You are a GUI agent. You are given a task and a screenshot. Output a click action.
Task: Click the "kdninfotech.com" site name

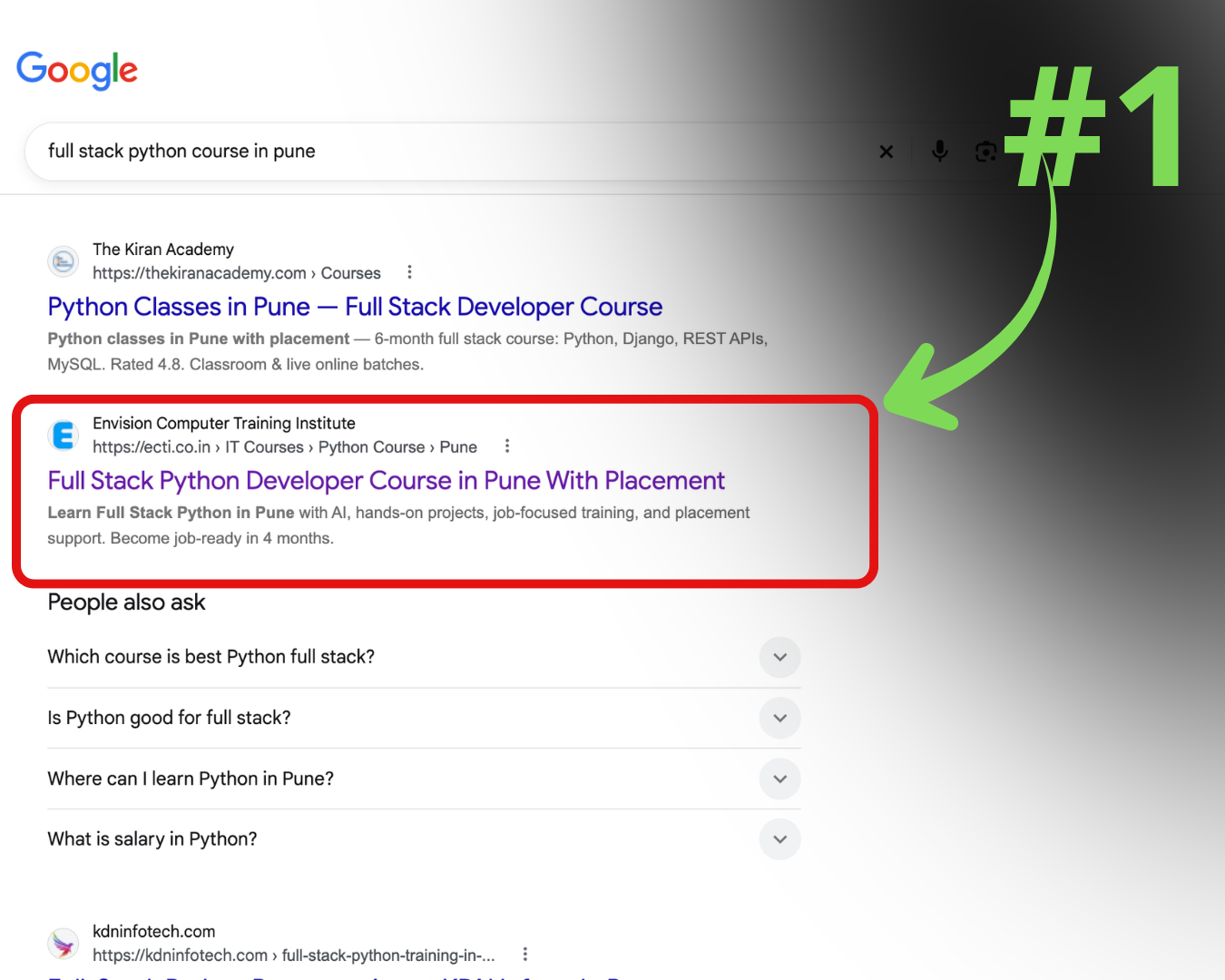click(x=154, y=932)
